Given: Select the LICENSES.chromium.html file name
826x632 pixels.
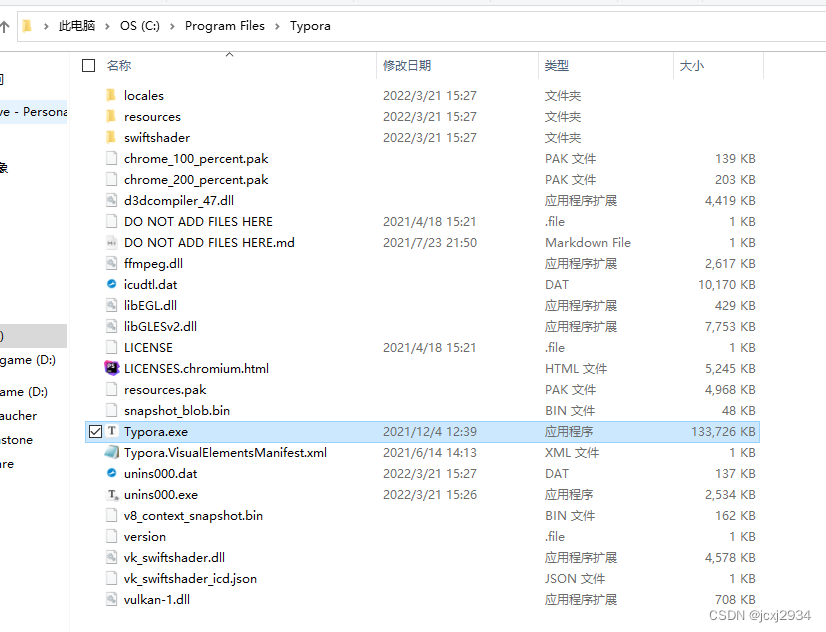Looking at the screenshot, I should 196,368.
